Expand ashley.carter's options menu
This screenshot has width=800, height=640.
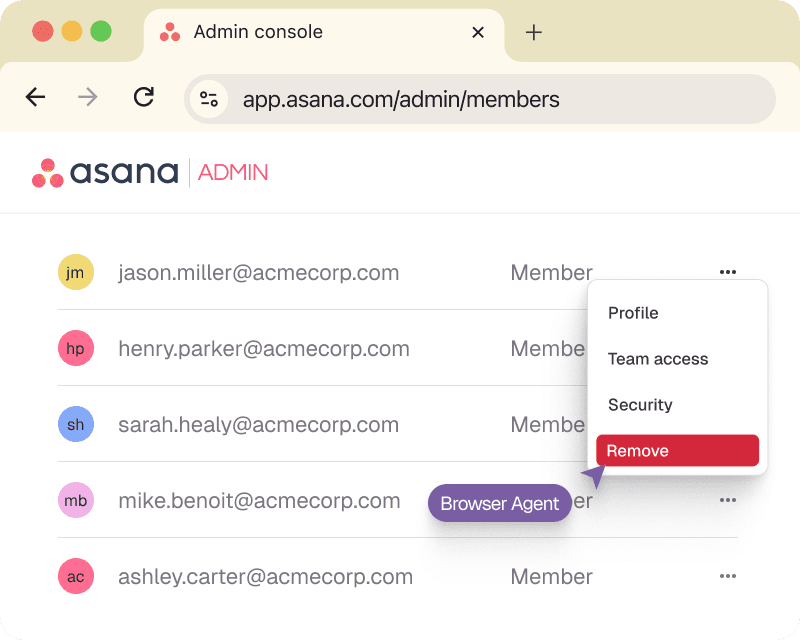[x=728, y=576]
